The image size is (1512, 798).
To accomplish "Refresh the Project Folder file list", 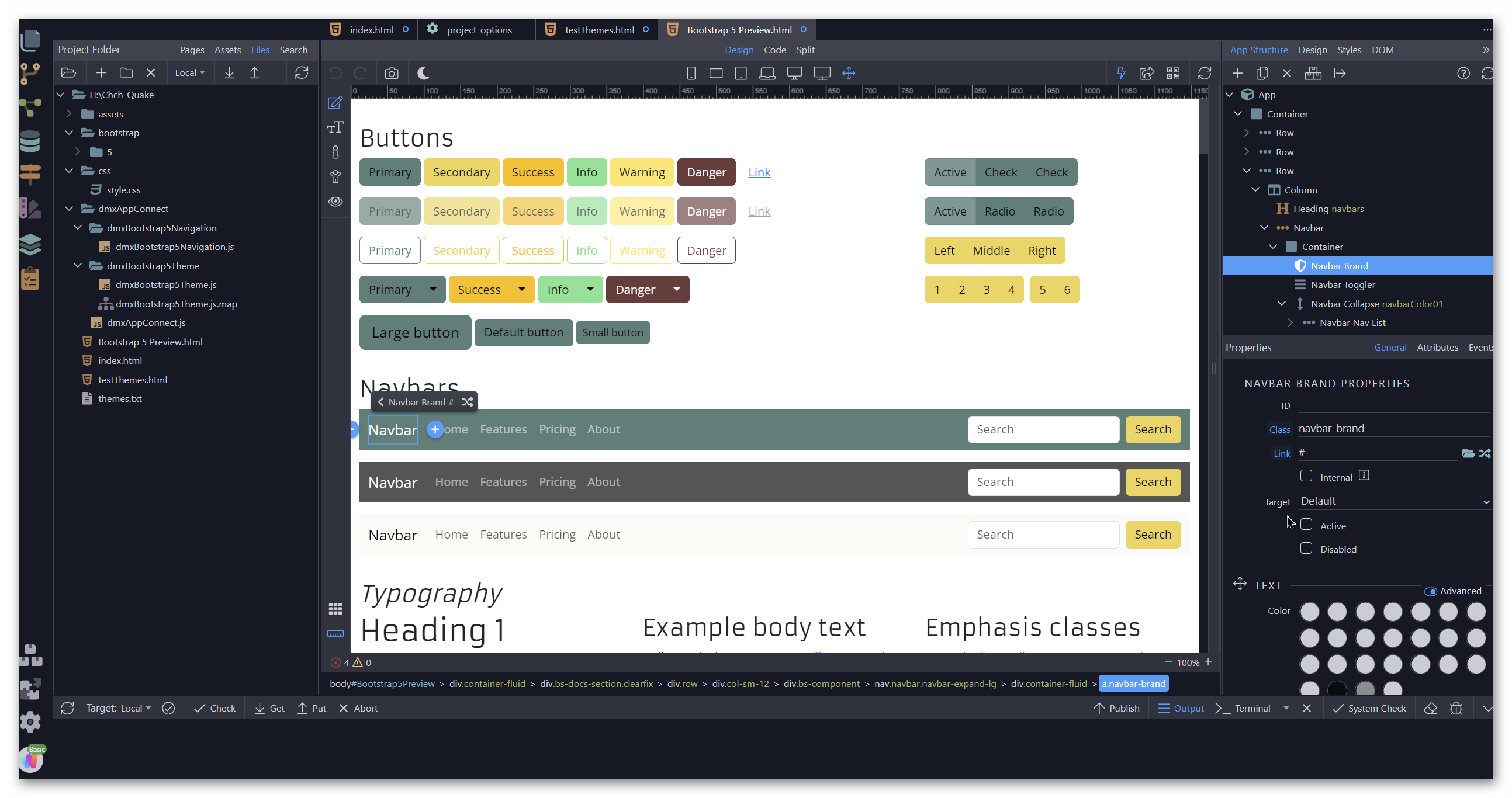I will (301, 73).
